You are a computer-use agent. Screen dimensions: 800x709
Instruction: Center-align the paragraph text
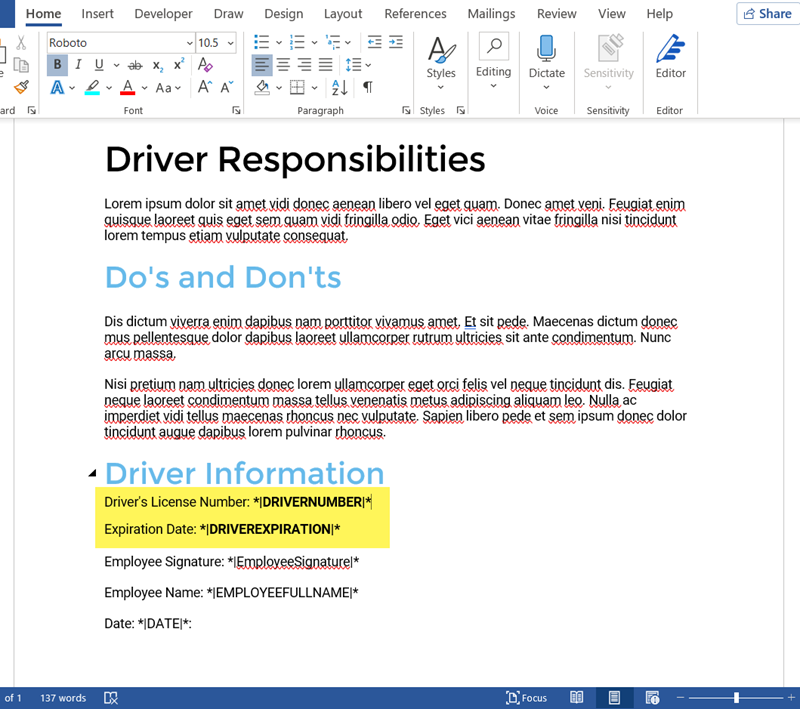(x=284, y=65)
